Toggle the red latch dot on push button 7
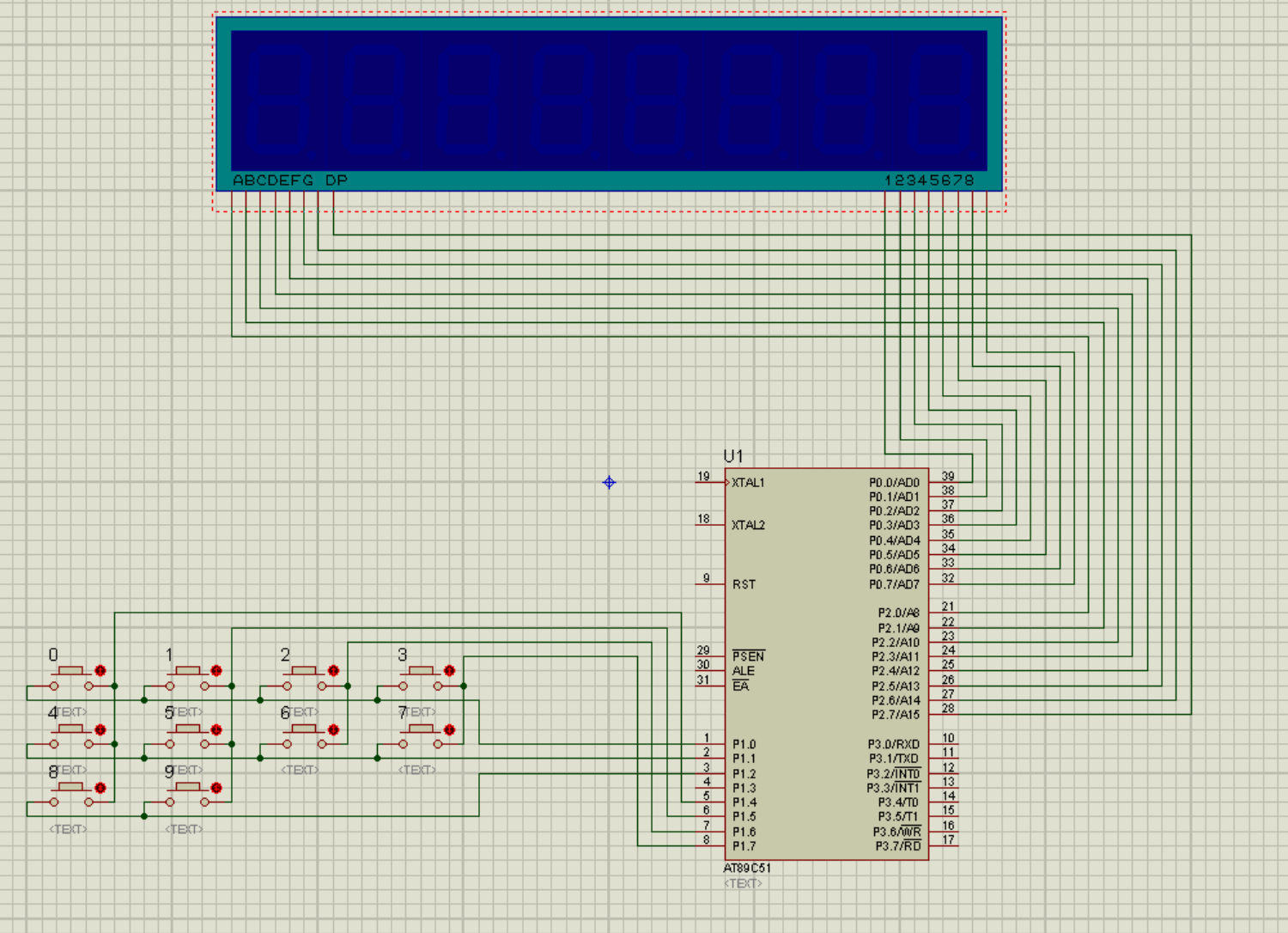Viewport: 1288px width, 933px height. [x=449, y=729]
